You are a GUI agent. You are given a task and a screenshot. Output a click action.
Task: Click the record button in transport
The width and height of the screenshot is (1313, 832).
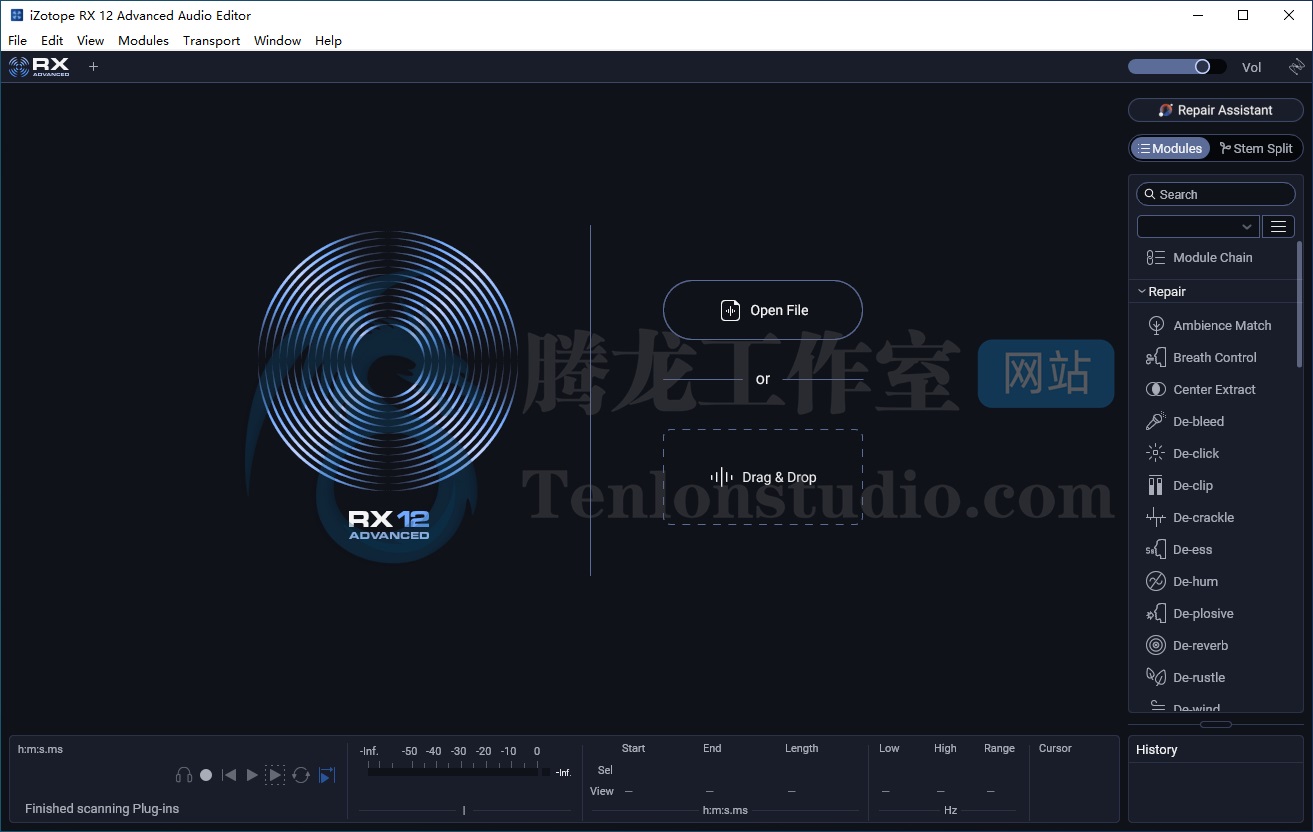pyautogui.click(x=206, y=775)
